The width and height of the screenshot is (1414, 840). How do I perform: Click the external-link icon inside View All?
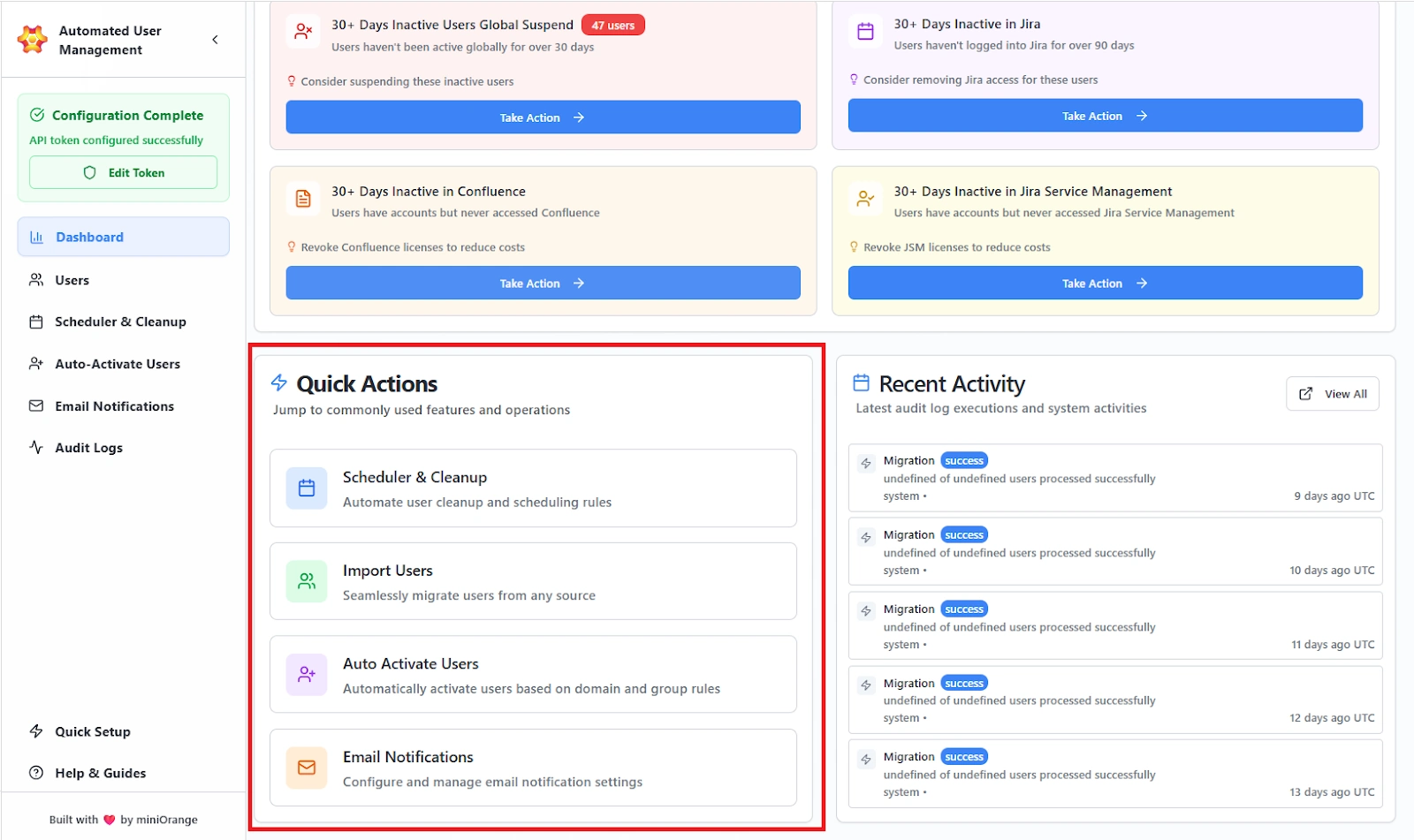[1305, 394]
